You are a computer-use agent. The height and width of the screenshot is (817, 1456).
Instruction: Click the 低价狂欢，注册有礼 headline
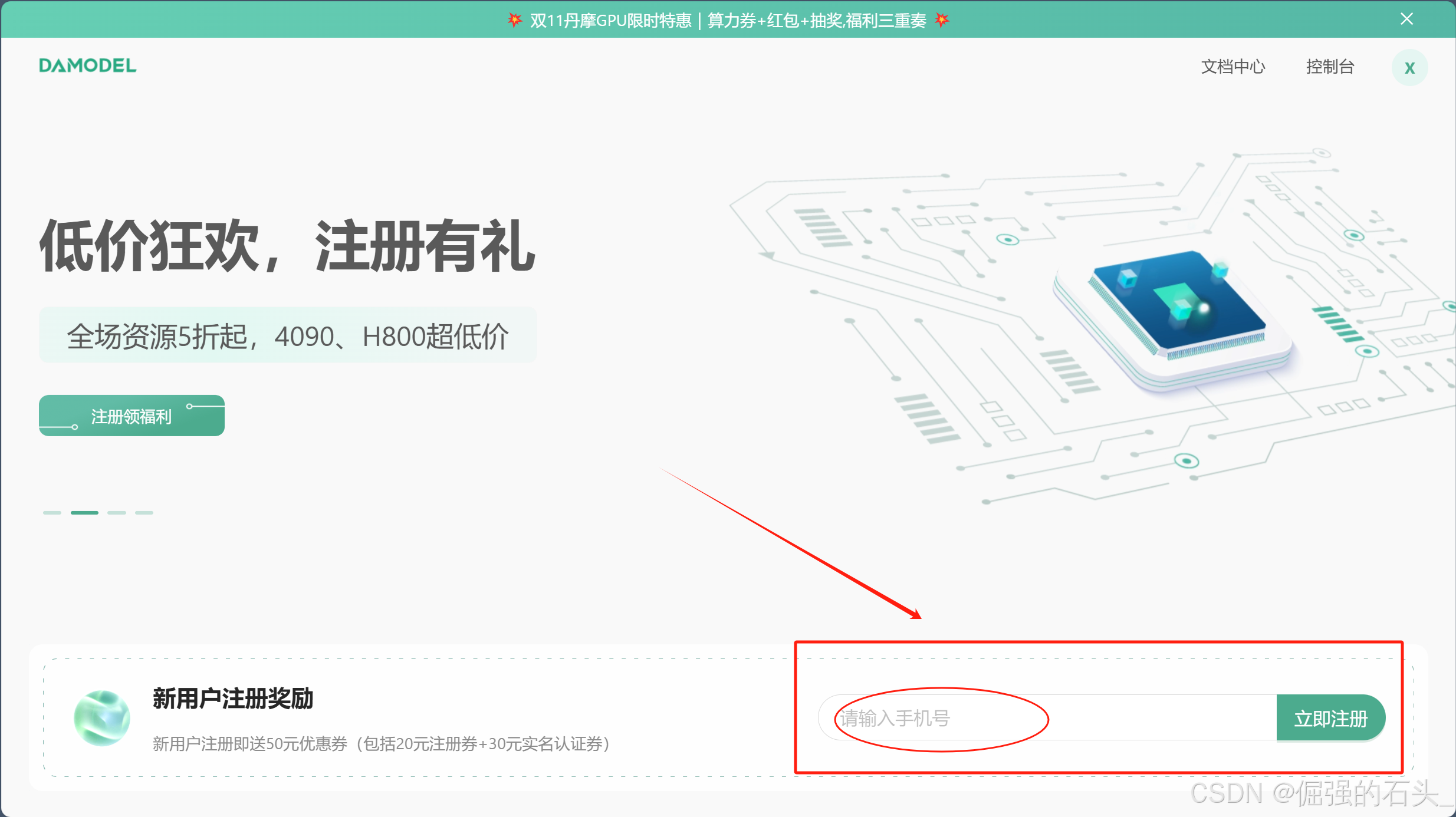coord(287,246)
